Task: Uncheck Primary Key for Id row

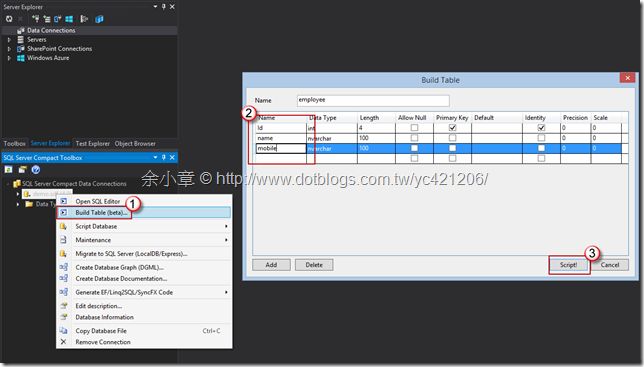Action: coord(452,128)
